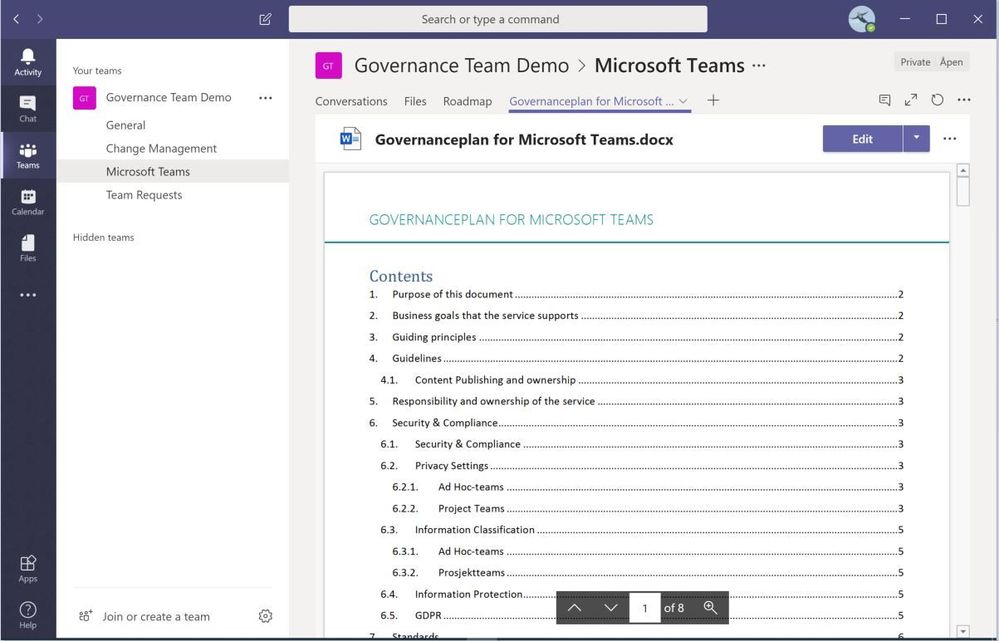Viewport: 999px width, 641px height.
Task: Open contents entry Purpose of this document
Action: [636, 294]
